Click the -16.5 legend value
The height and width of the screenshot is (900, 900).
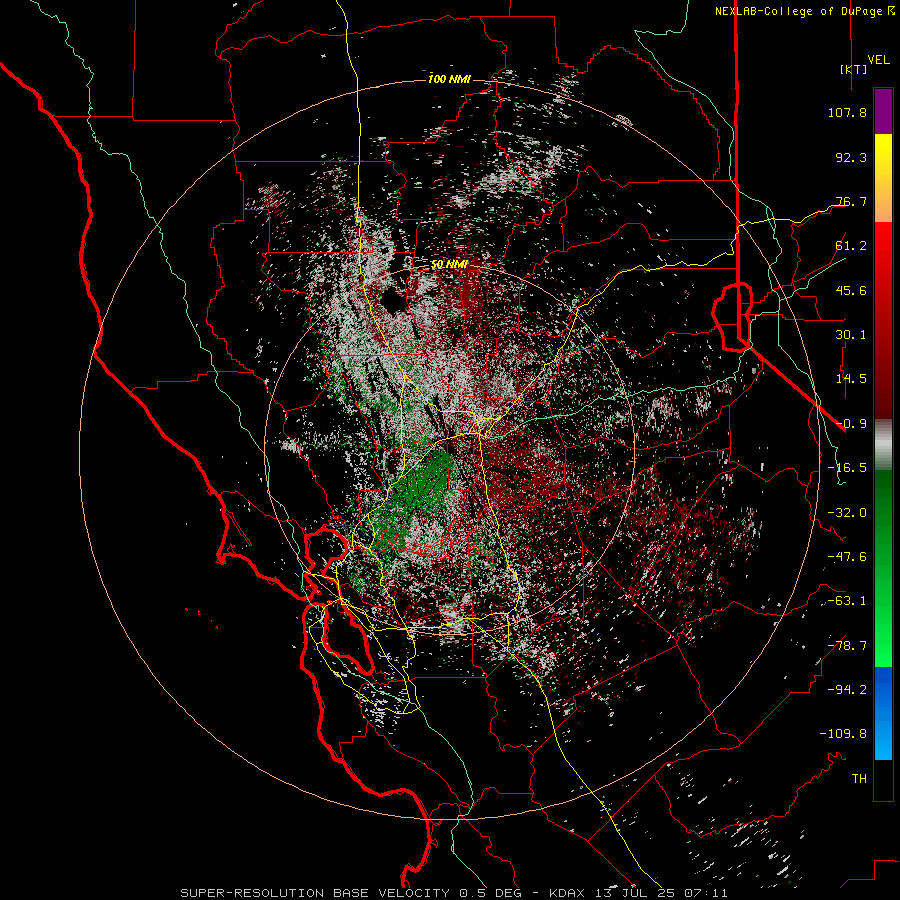coord(847,468)
